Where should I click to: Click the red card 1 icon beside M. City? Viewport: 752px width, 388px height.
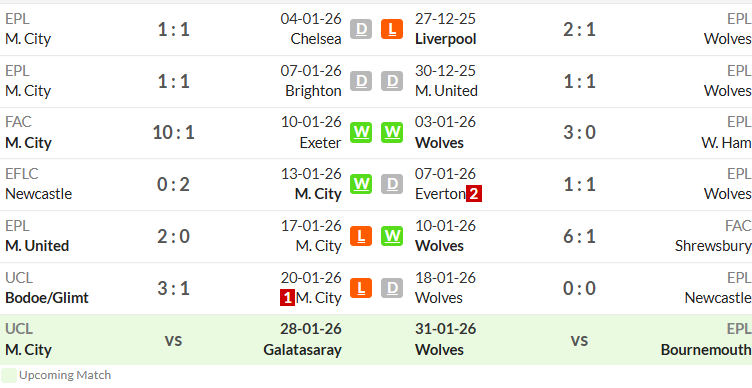287,298
